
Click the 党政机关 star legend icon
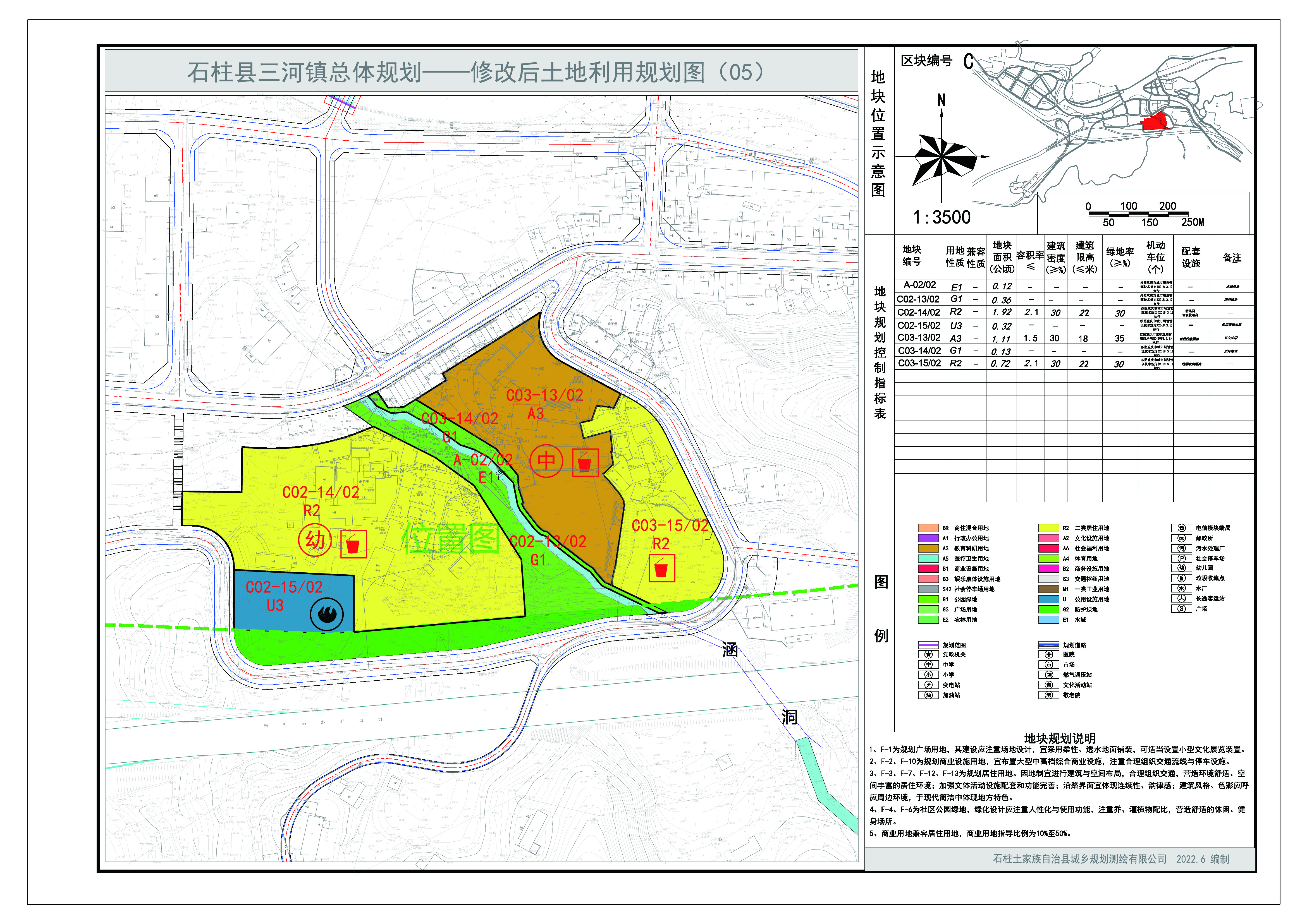tap(928, 654)
